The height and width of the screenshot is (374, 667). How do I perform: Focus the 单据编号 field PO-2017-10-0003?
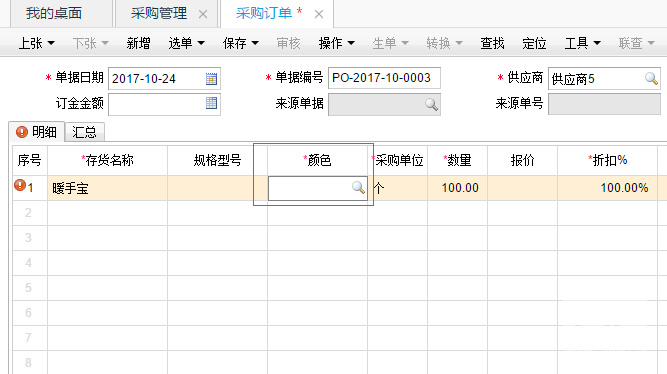coord(384,78)
